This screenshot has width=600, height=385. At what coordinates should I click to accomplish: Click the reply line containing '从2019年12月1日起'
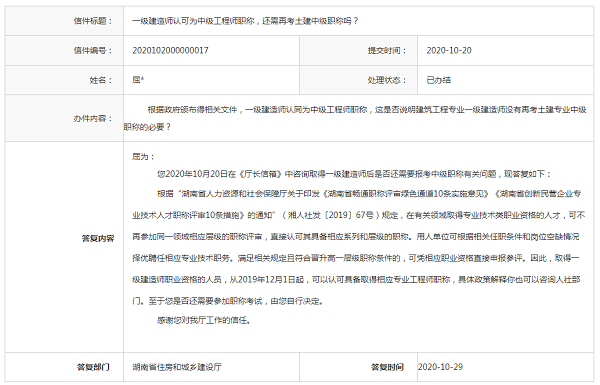pyautogui.click(x=357, y=279)
